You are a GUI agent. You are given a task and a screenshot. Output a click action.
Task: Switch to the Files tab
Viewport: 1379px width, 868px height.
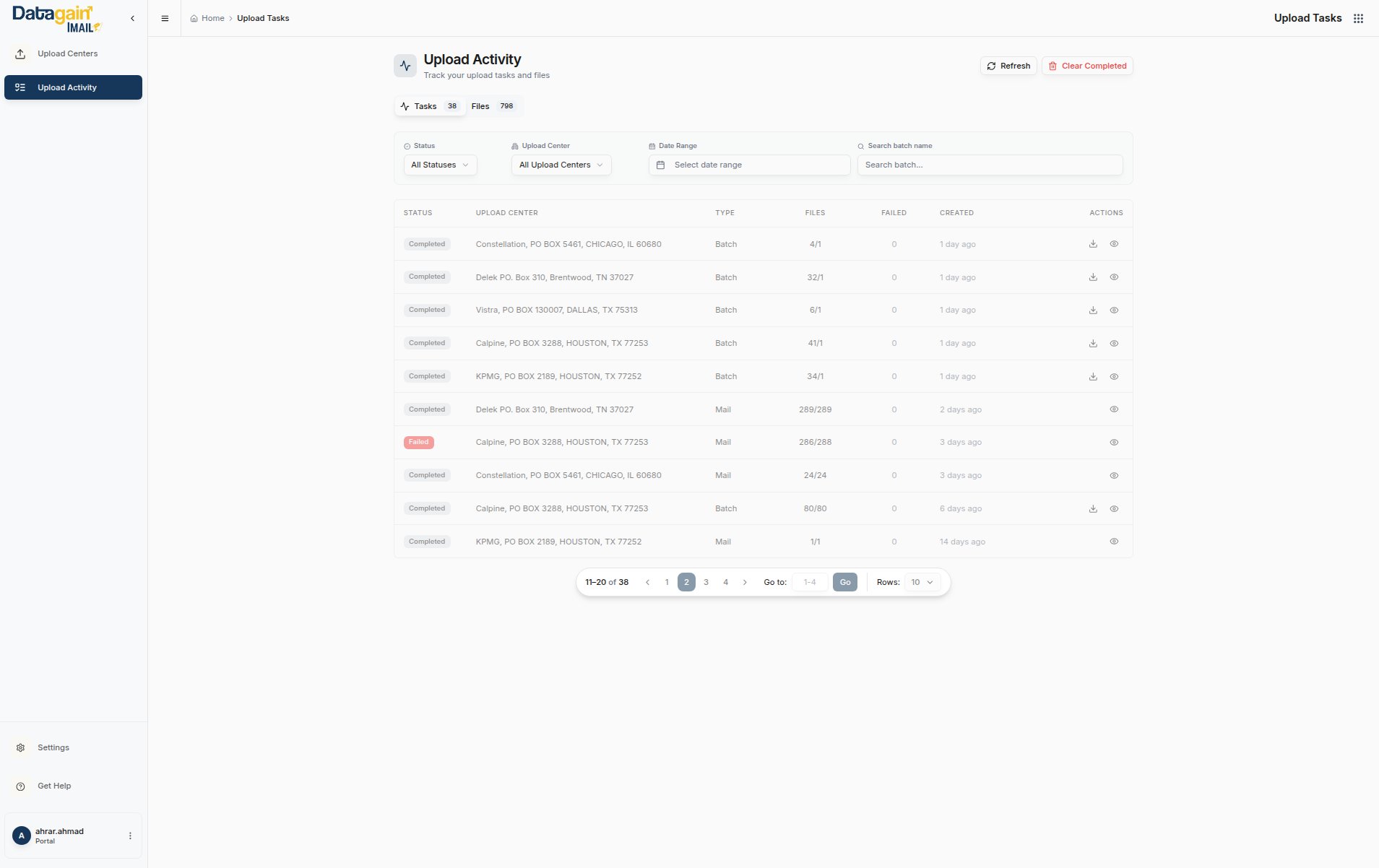click(x=493, y=107)
